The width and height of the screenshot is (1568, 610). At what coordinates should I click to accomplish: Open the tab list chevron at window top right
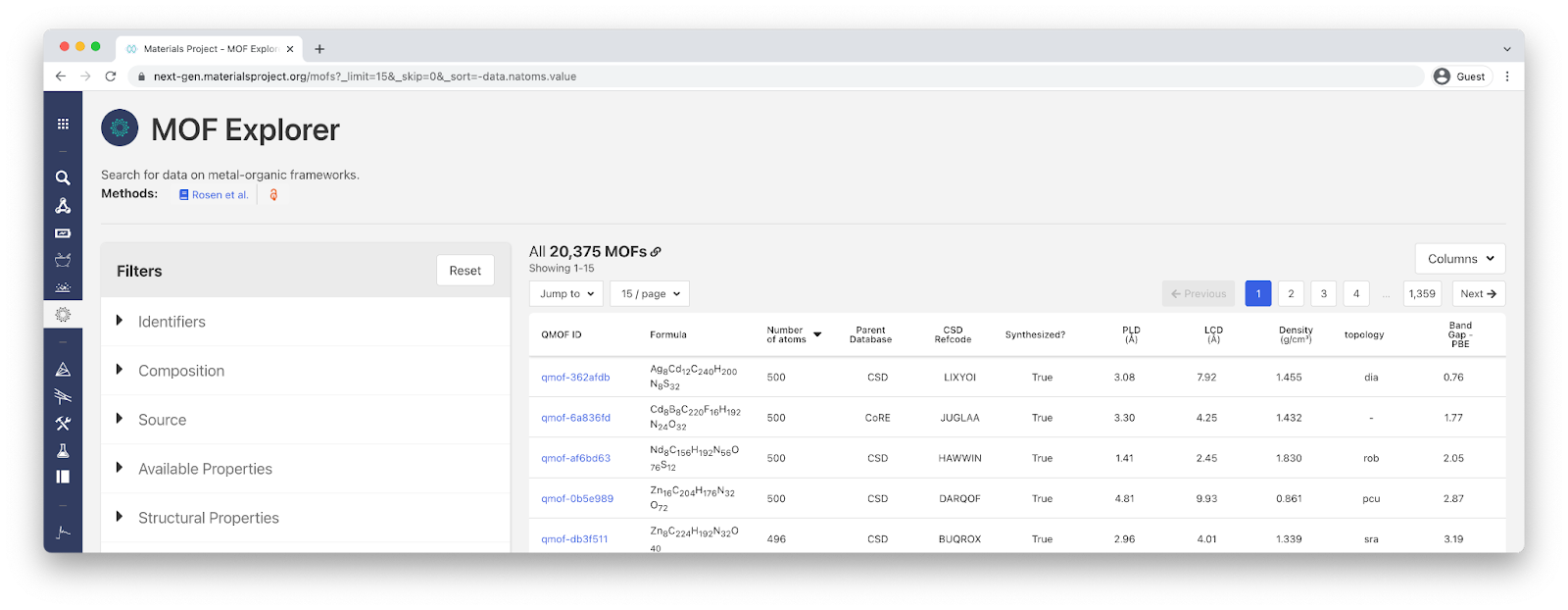(1507, 49)
